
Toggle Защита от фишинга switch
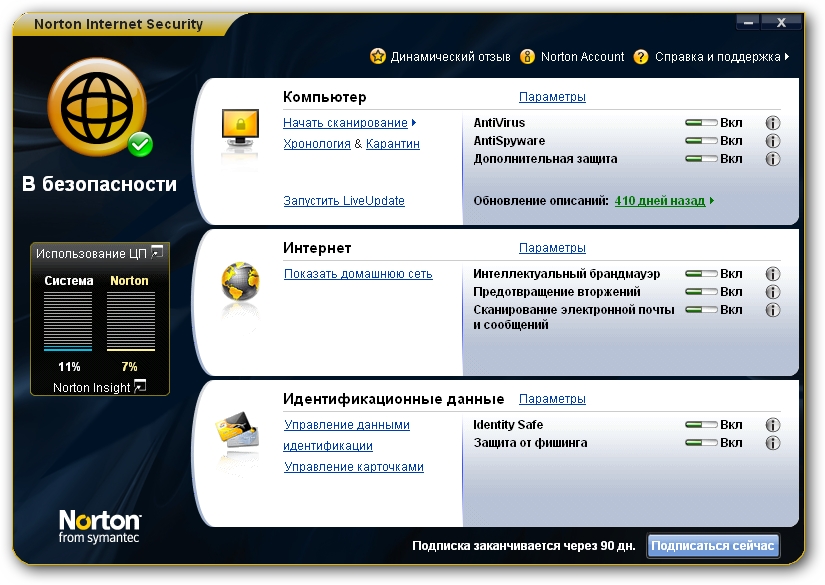(x=701, y=443)
